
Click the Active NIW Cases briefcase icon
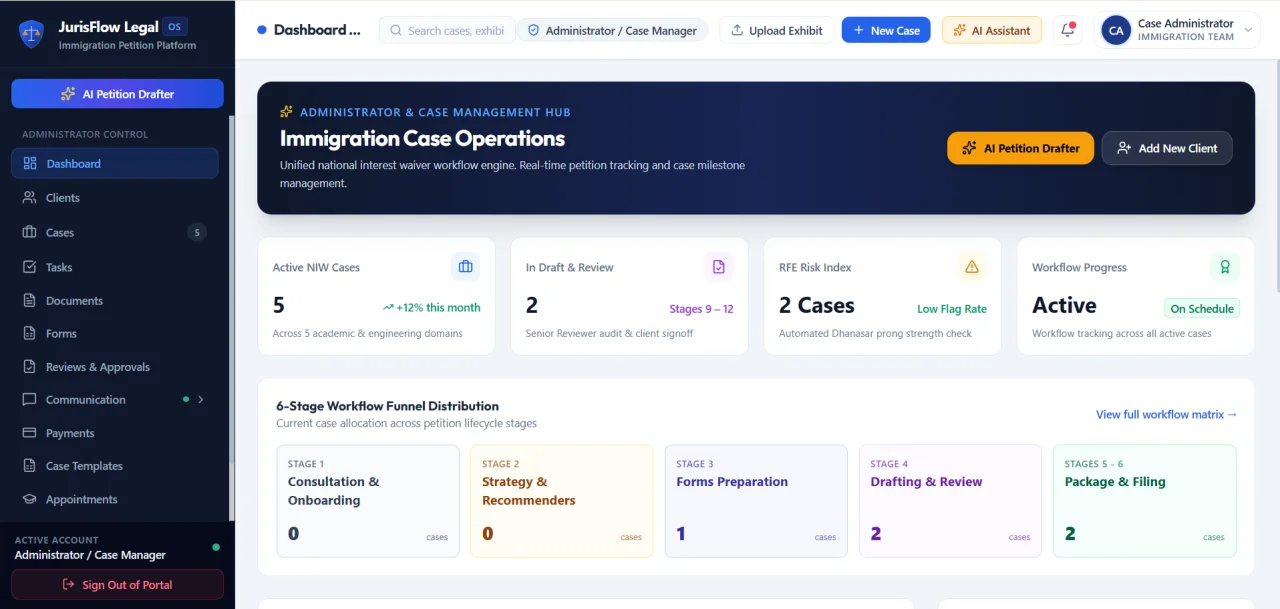click(465, 267)
